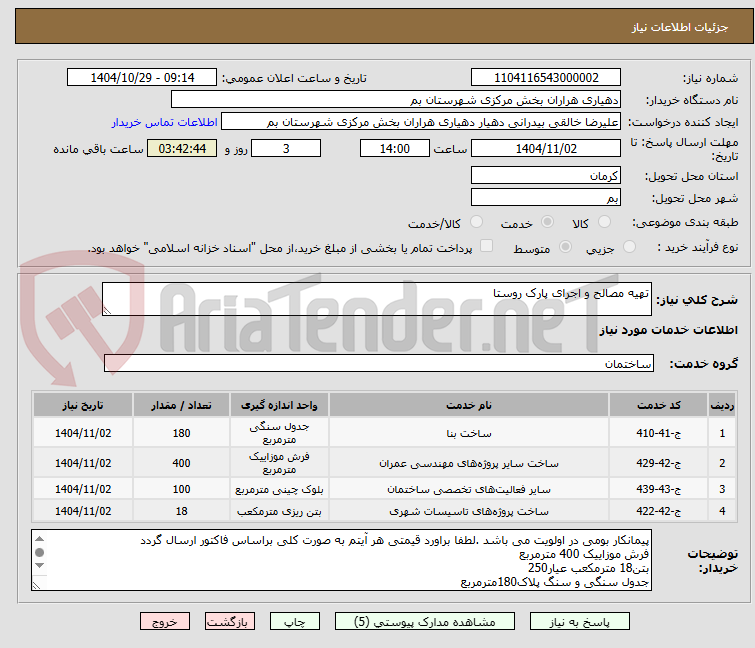Image resolution: width=755 pixels, height=648 pixels.
Task: Click service code ج-42-422
Action: tap(658, 511)
